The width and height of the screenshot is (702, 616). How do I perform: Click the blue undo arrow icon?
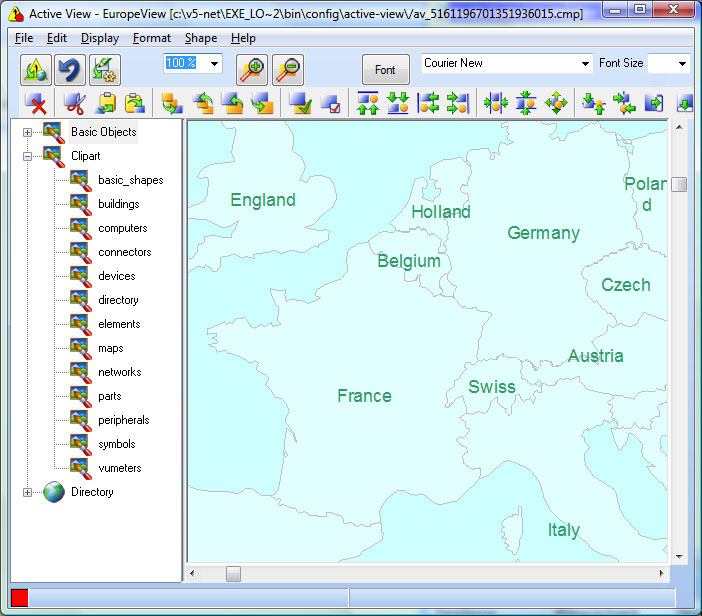click(x=69, y=69)
